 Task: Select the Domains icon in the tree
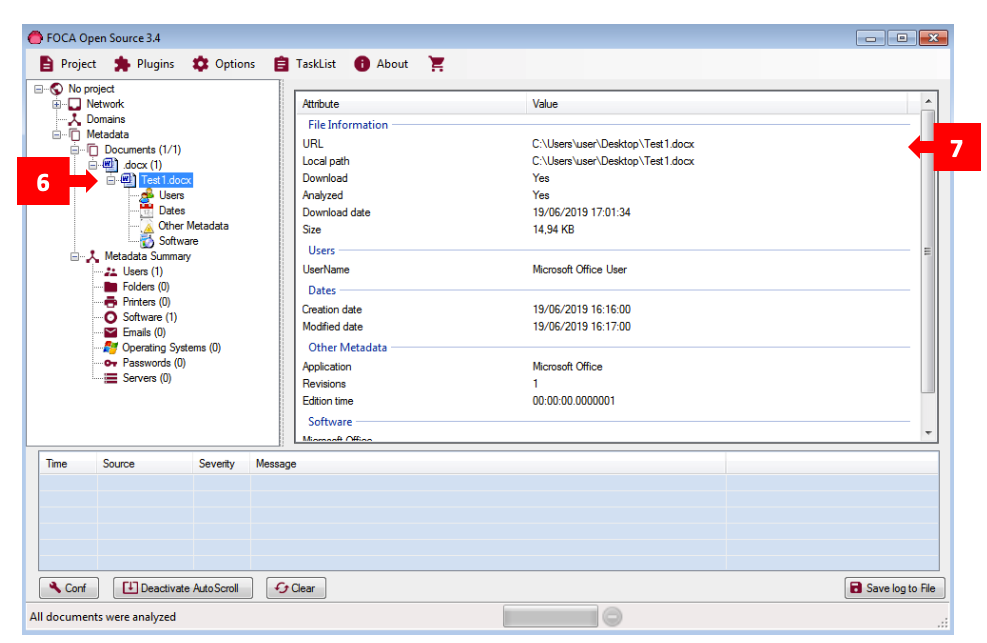[x=75, y=119]
